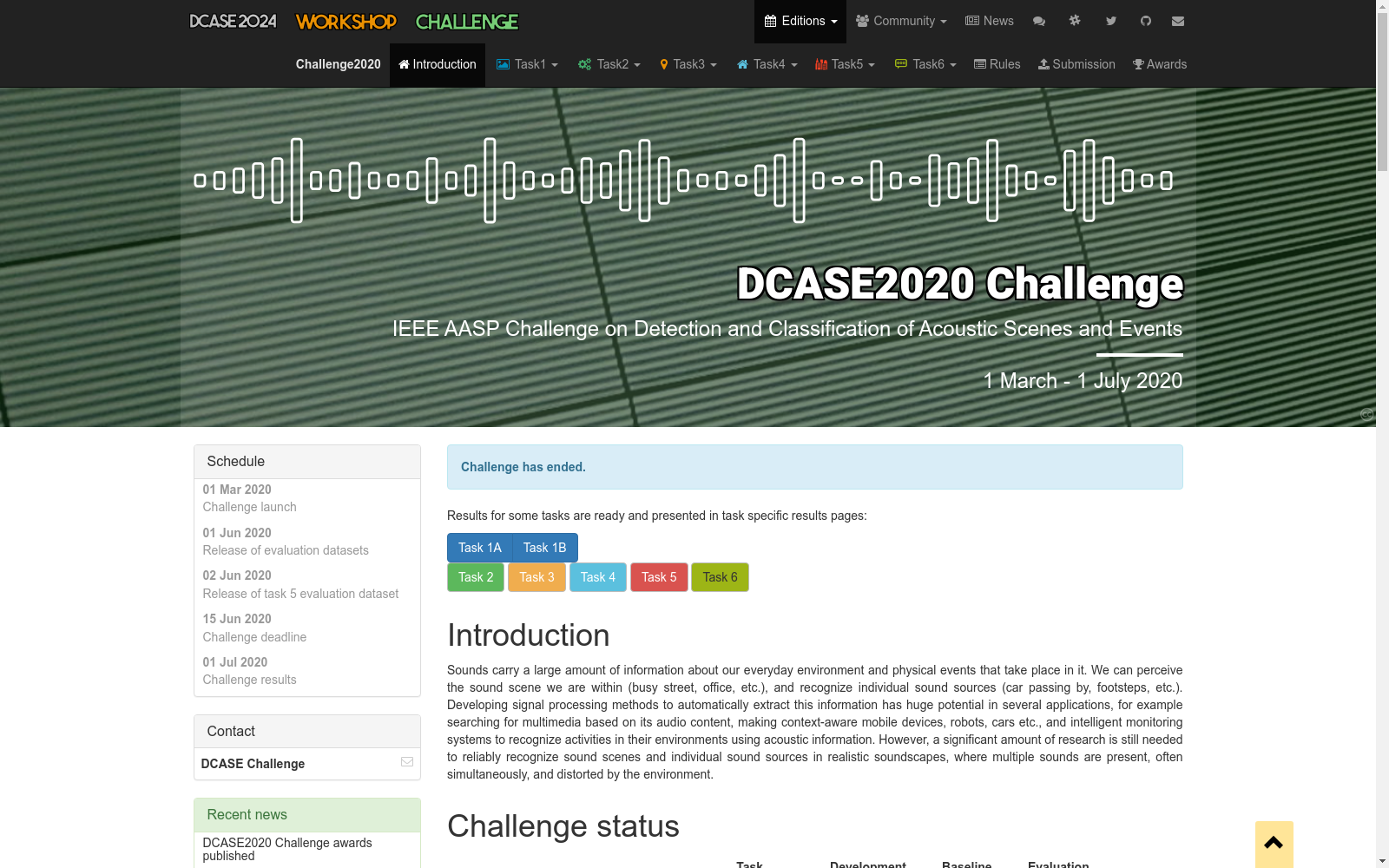1389x868 pixels.
Task: Open the Task2 dropdown menu
Action: [609, 64]
